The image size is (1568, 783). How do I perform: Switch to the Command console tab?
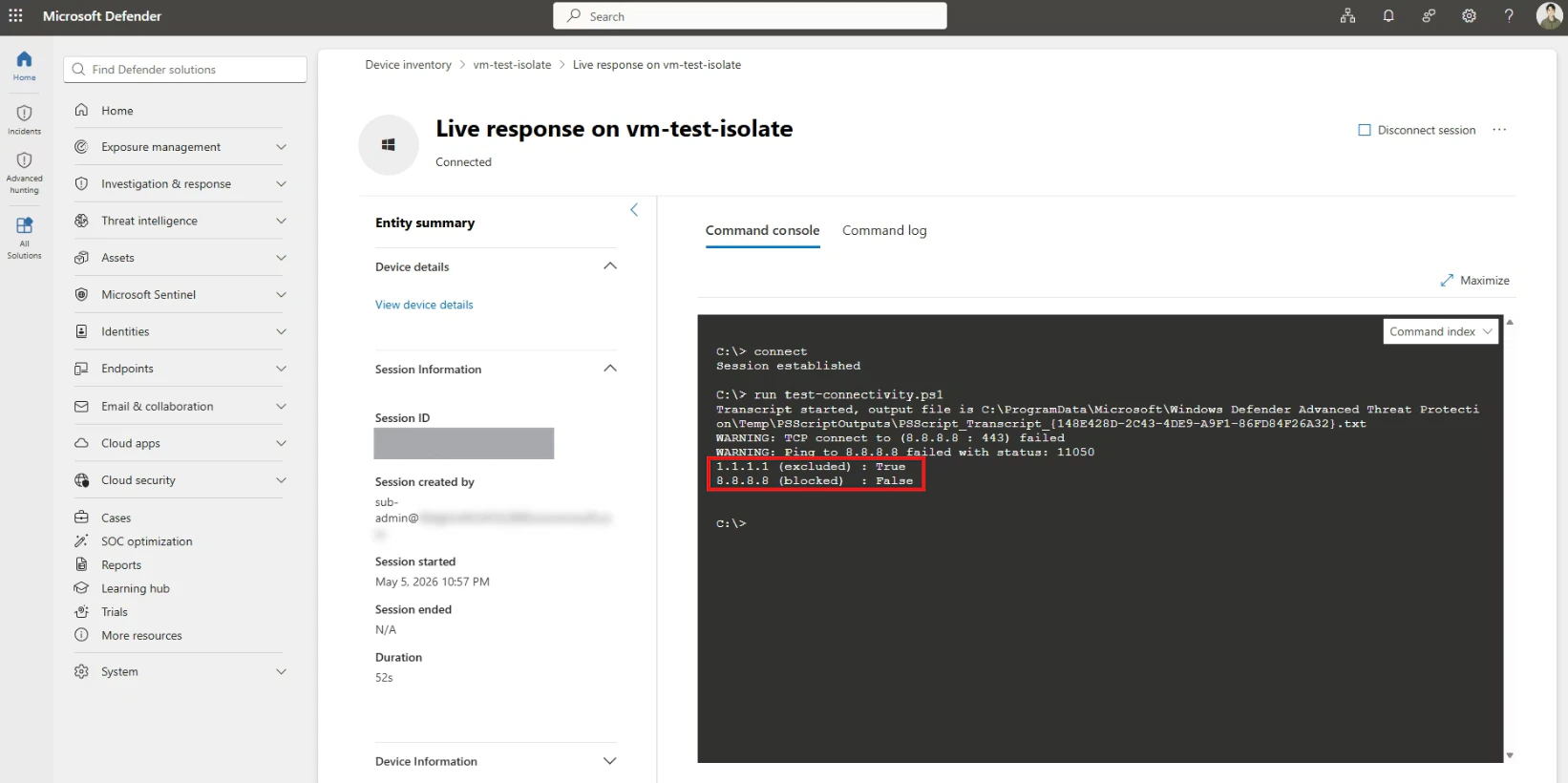click(x=762, y=231)
